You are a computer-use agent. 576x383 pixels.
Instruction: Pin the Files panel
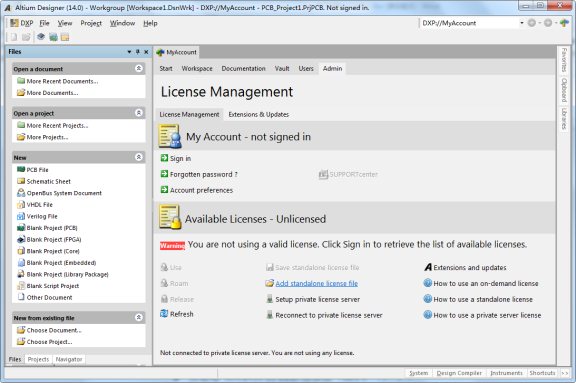tap(138, 52)
